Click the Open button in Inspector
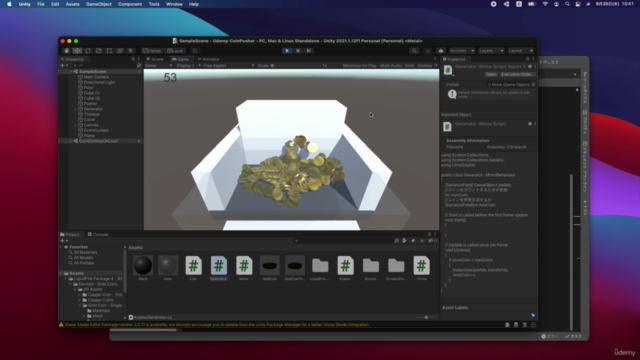The width and height of the screenshot is (640, 360). pos(491,74)
